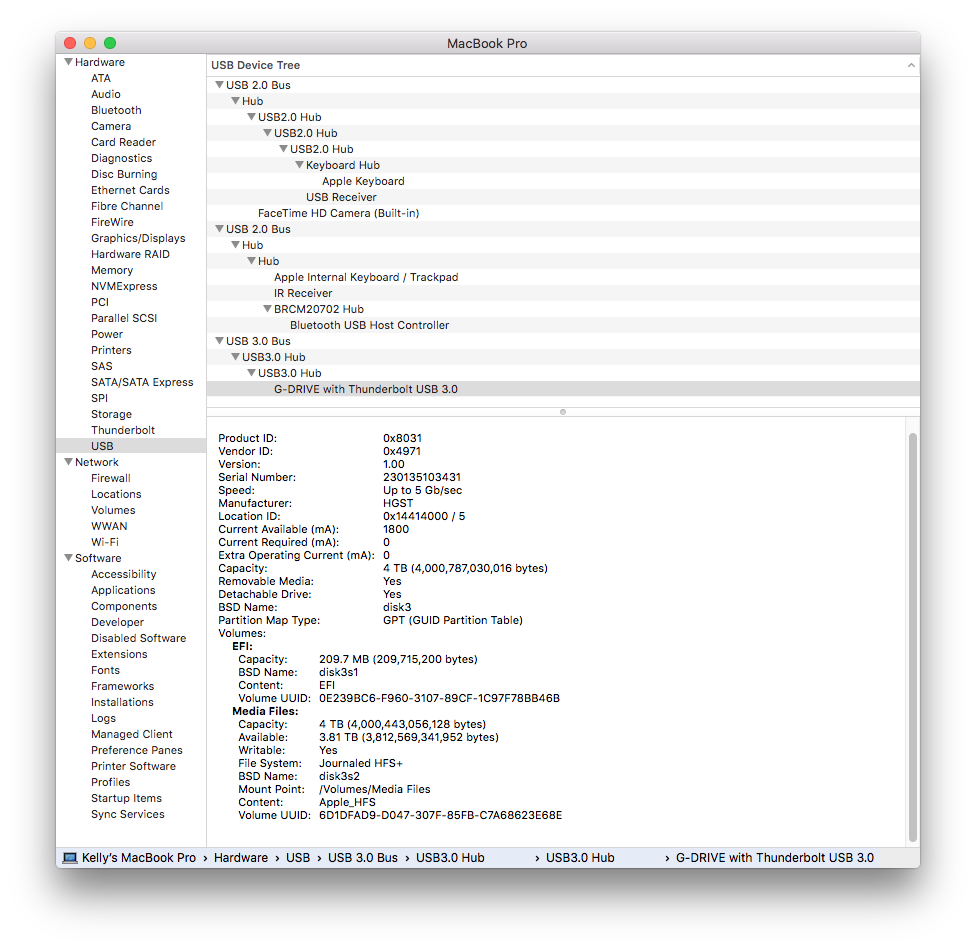Click the Media Files volume heading
The height and width of the screenshot is (948, 976).
click(265, 711)
